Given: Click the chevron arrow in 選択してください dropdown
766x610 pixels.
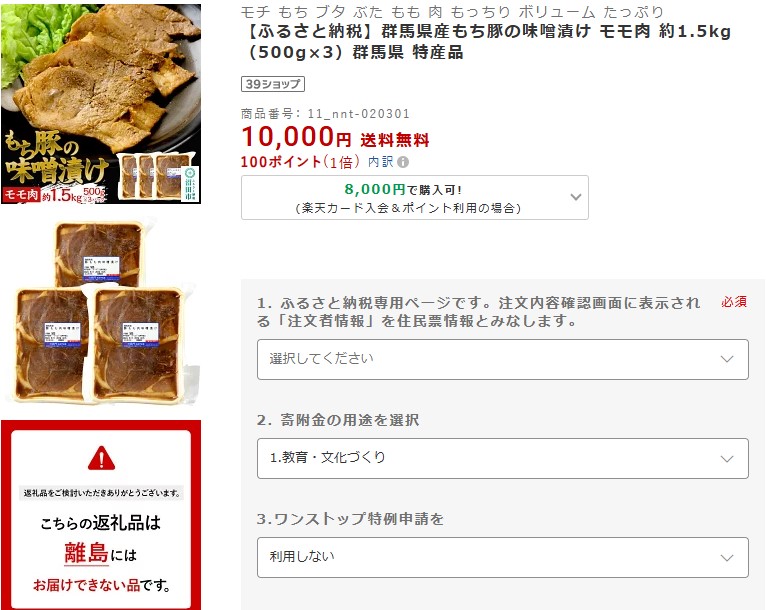Looking at the screenshot, I should [727, 359].
